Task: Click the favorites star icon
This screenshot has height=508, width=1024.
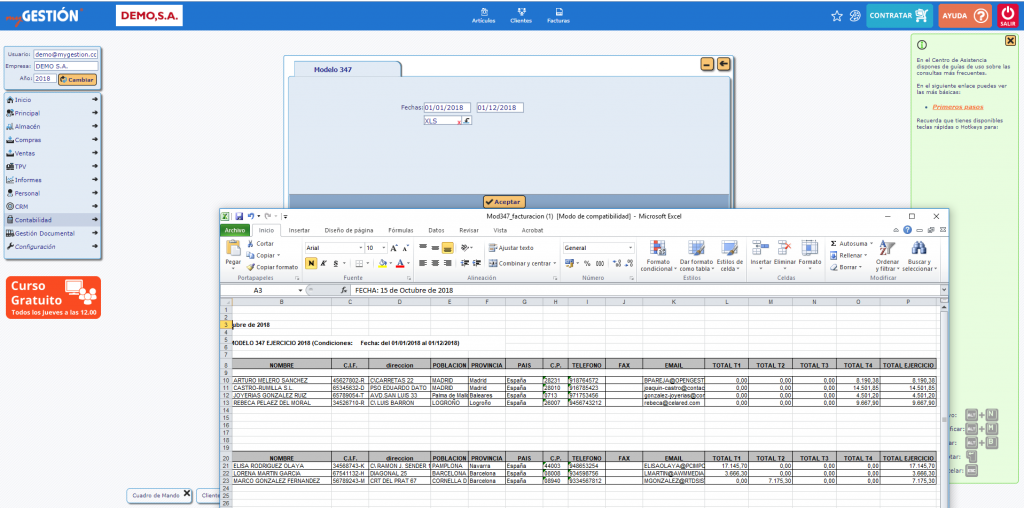Action: point(837,16)
